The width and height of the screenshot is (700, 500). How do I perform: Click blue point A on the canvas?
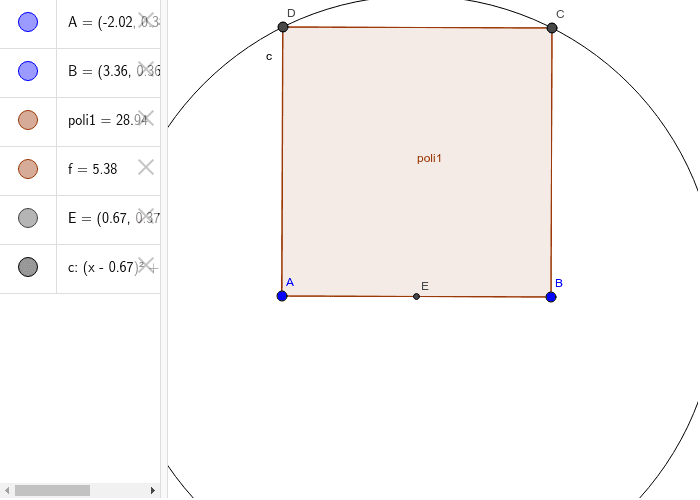282,296
